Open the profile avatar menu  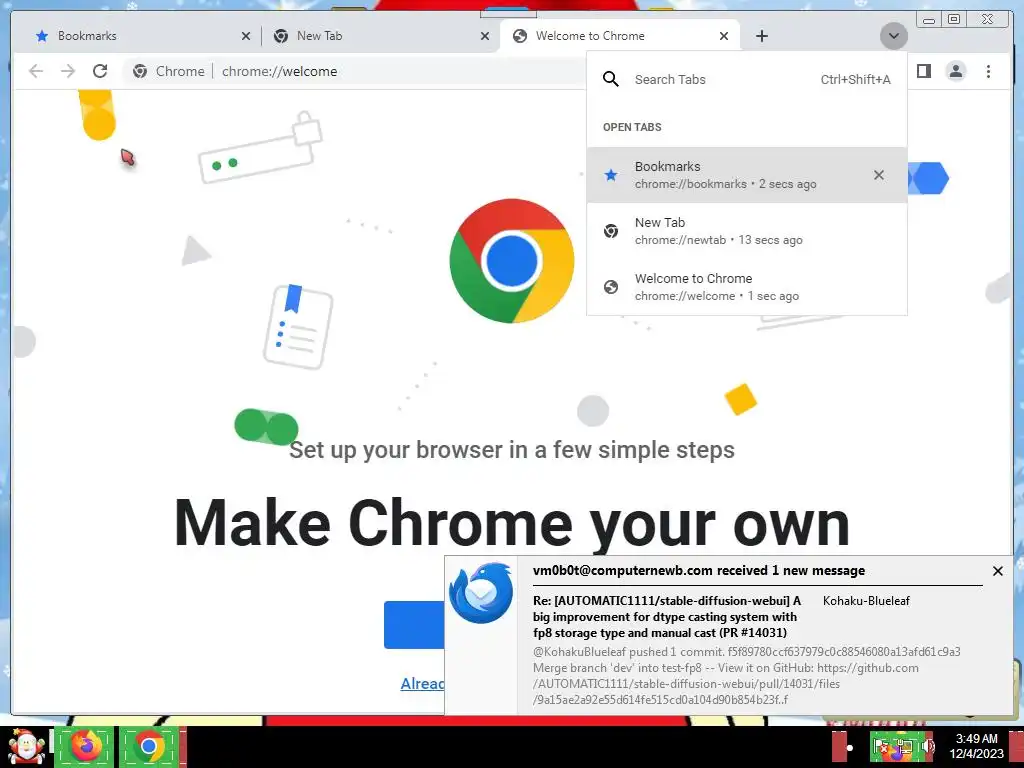click(955, 71)
